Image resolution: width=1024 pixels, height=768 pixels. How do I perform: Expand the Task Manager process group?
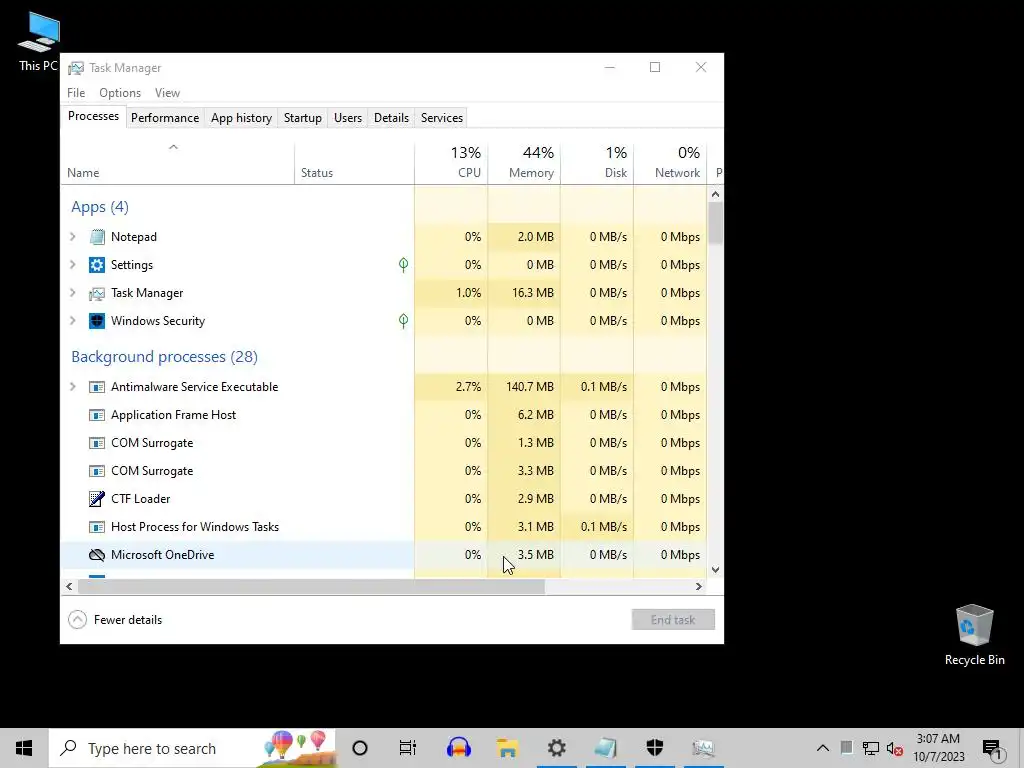(x=73, y=293)
